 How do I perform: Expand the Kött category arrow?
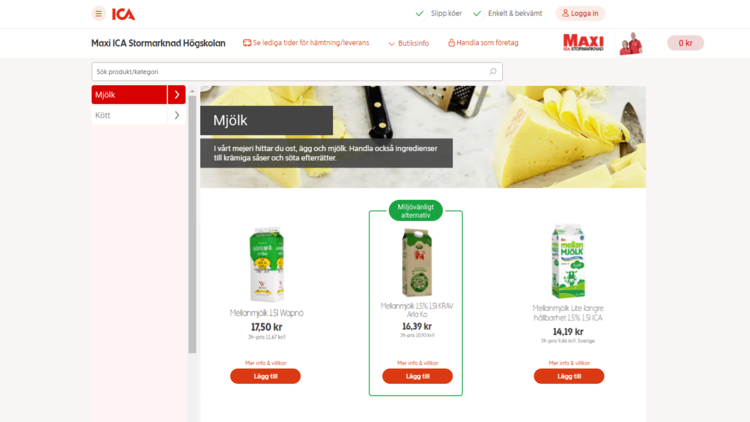(x=176, y=115)
